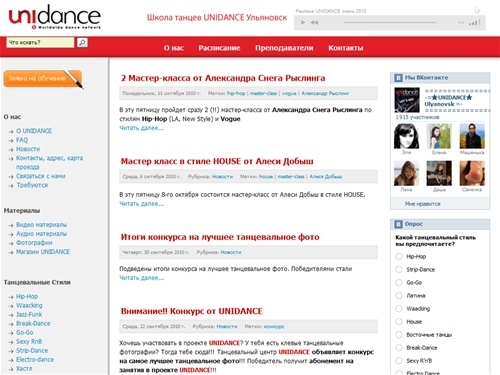Open VK member Лена's photo
The image size is (500, 375).
point(406,173)
